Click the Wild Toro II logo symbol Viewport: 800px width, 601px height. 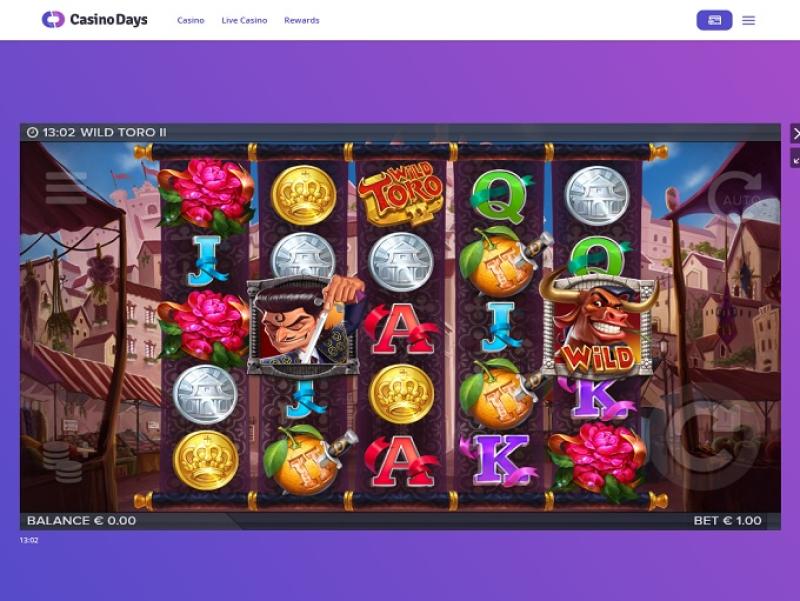tap(401, 194)
